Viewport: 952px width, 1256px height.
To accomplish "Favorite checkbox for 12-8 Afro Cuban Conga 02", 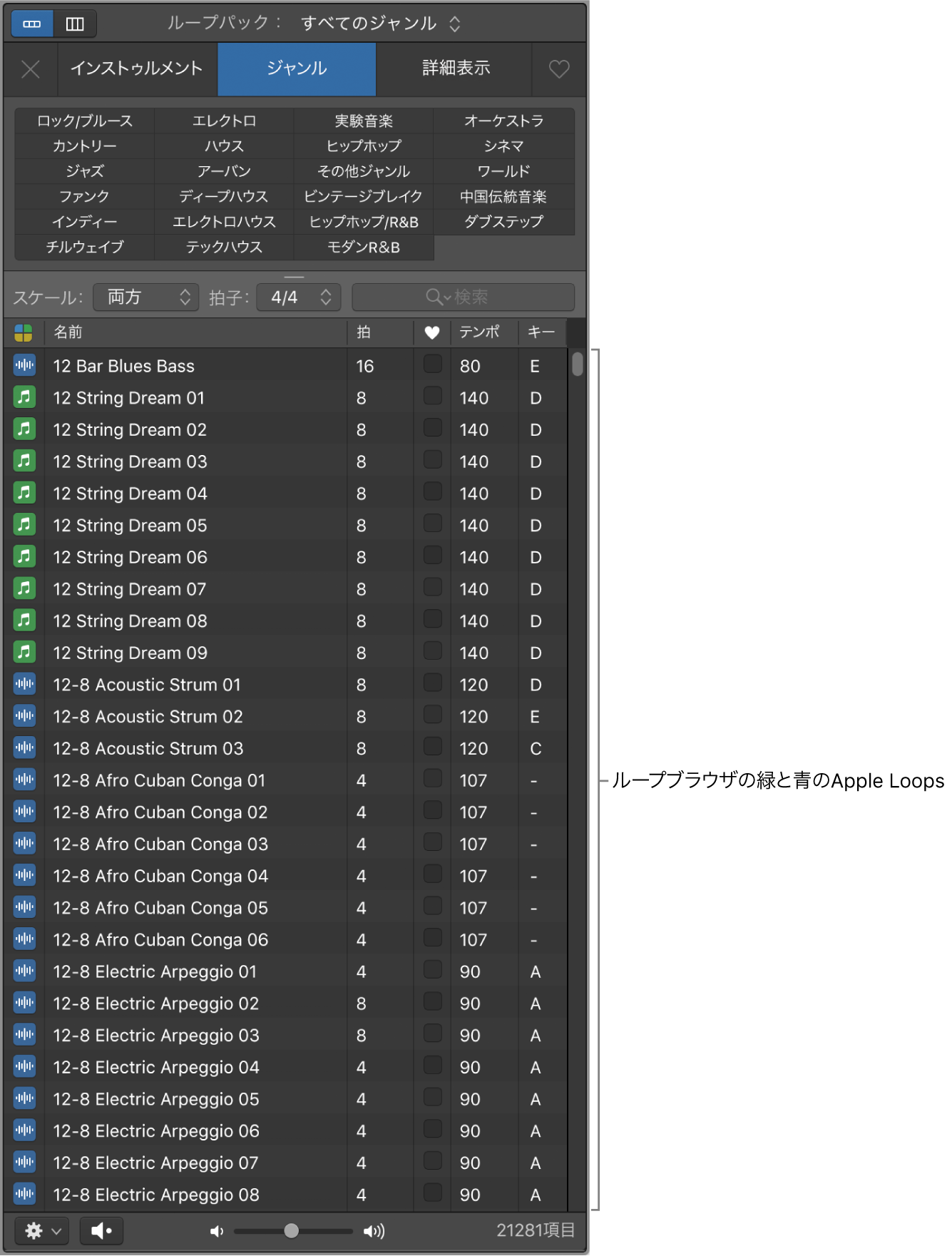I will (x=432, y=810).
